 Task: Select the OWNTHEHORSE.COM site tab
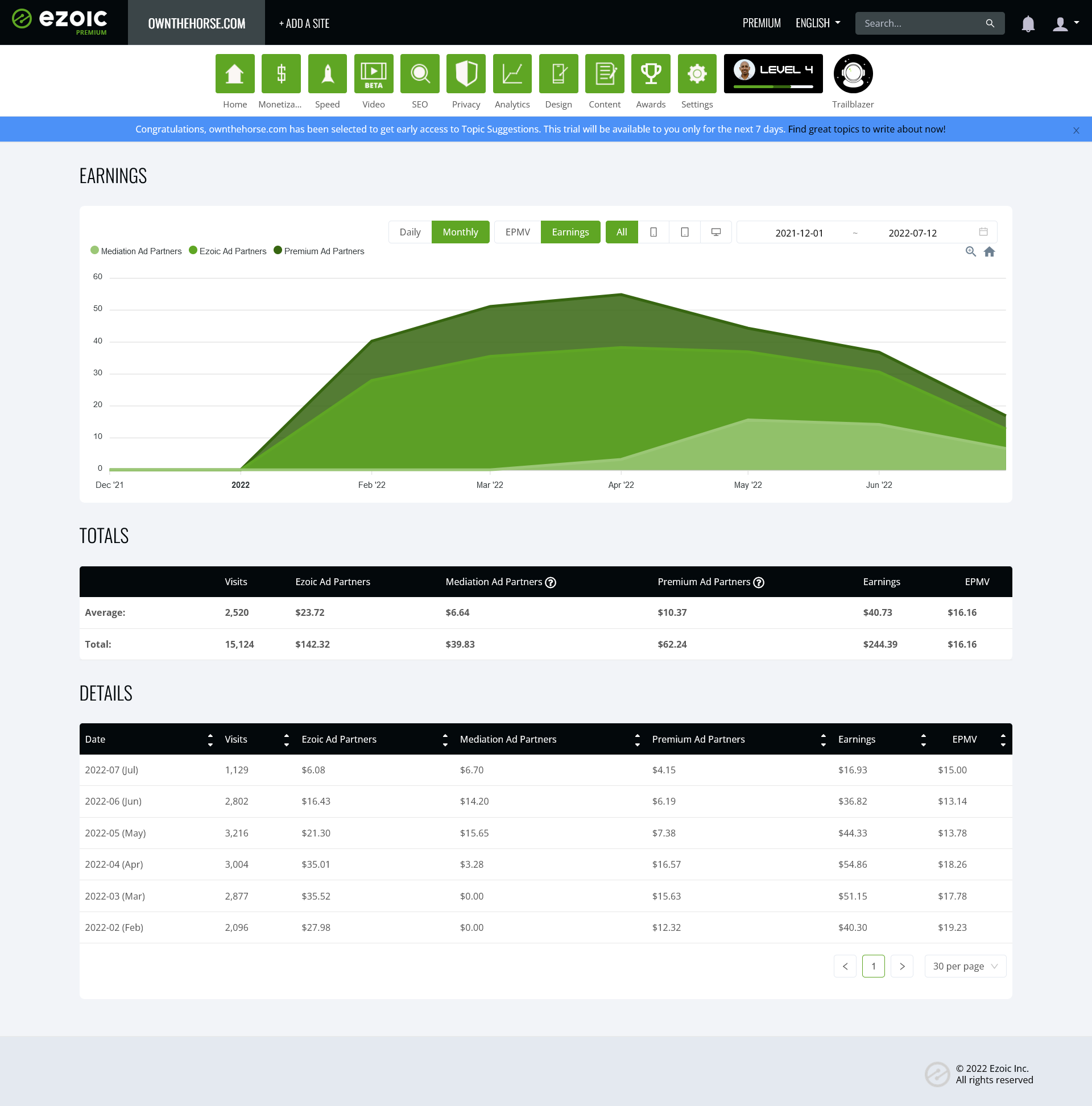coord(196,23)
